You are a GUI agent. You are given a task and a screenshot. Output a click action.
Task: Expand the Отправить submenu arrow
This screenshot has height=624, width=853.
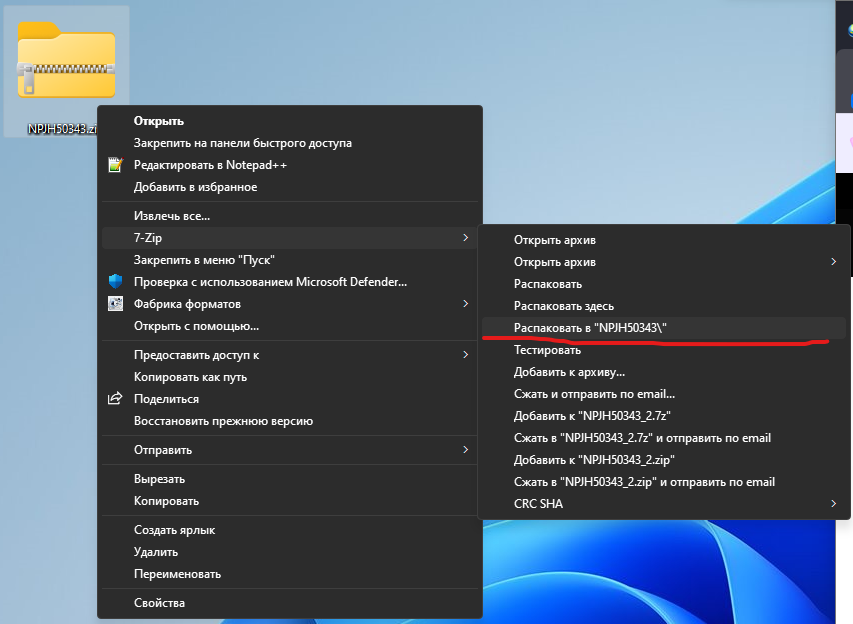click(465, 450)
